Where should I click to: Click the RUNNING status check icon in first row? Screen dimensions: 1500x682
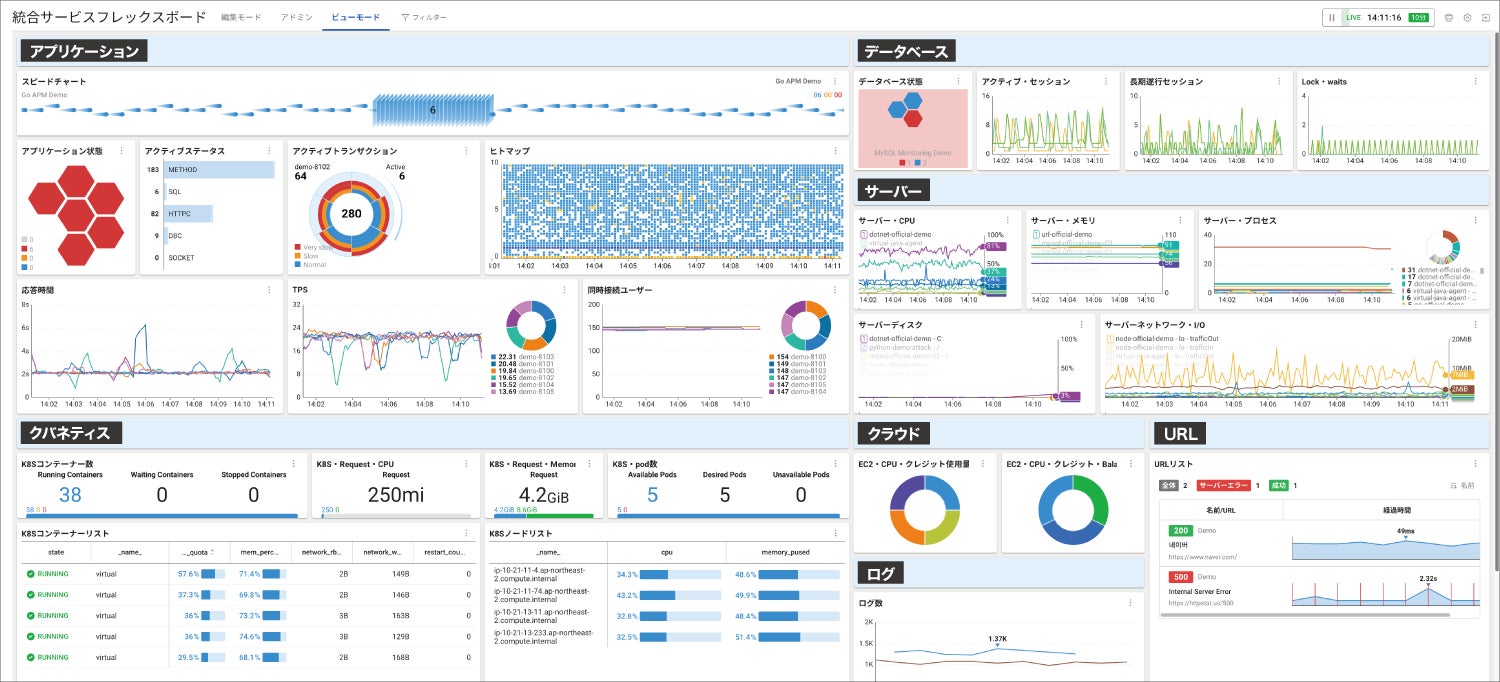tap(30, 574)
